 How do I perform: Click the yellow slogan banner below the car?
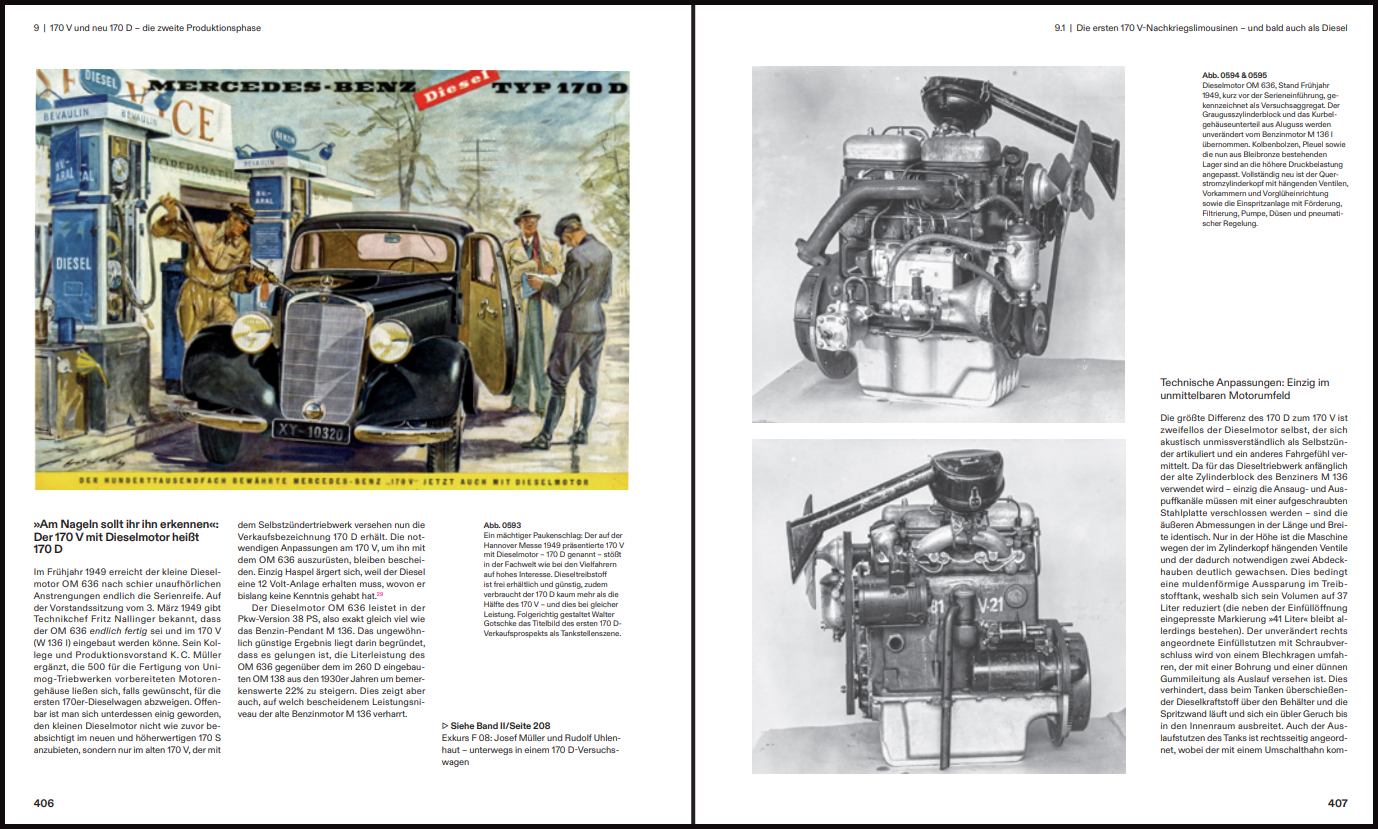pos(332,482)
